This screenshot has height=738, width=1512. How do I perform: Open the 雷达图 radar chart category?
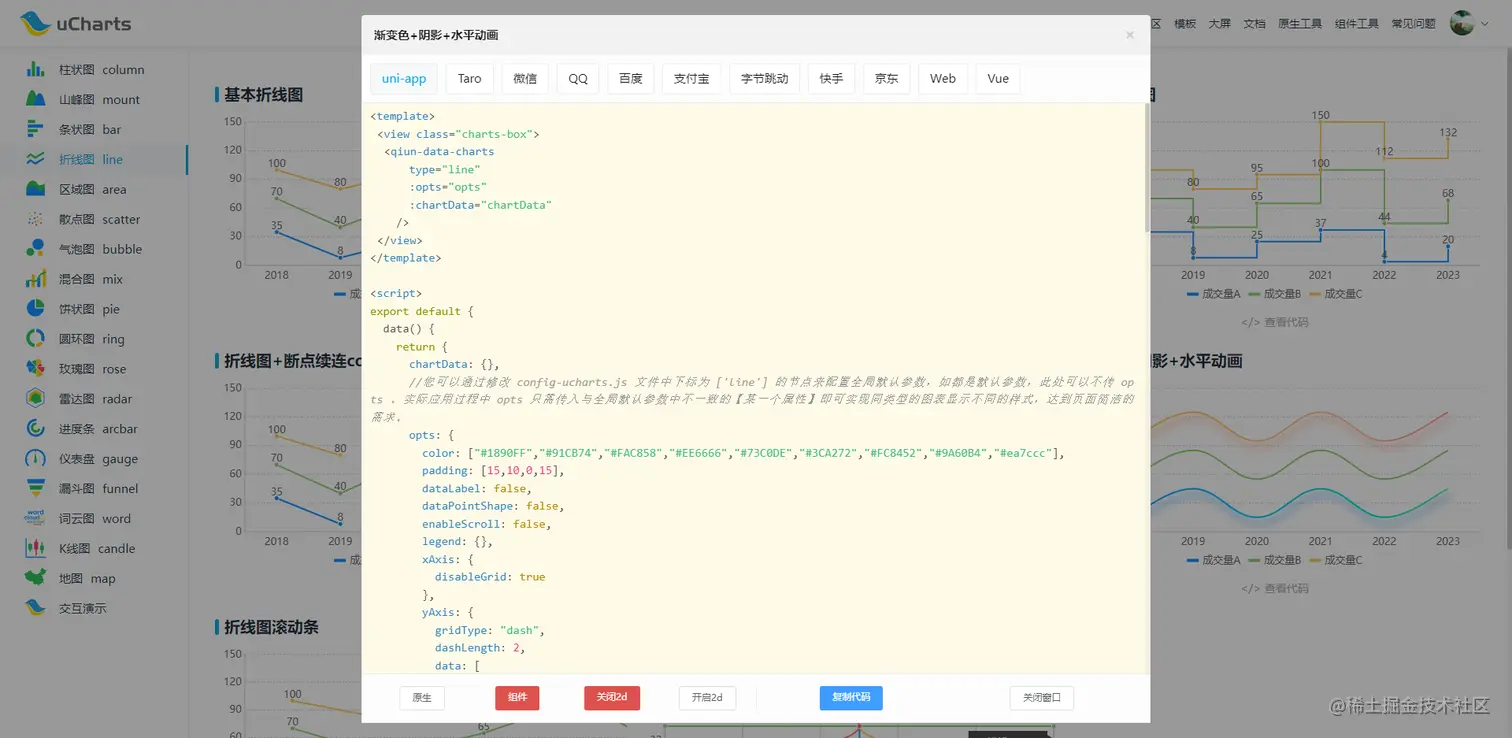click(94, 399)
